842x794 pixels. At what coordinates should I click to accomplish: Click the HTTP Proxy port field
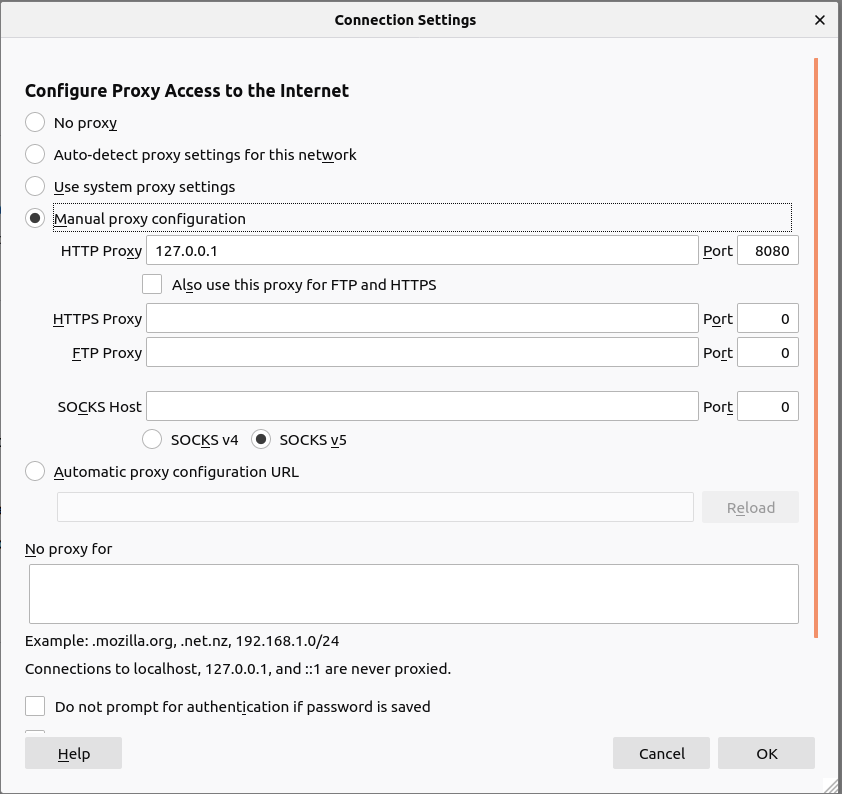tap(767, 251)
